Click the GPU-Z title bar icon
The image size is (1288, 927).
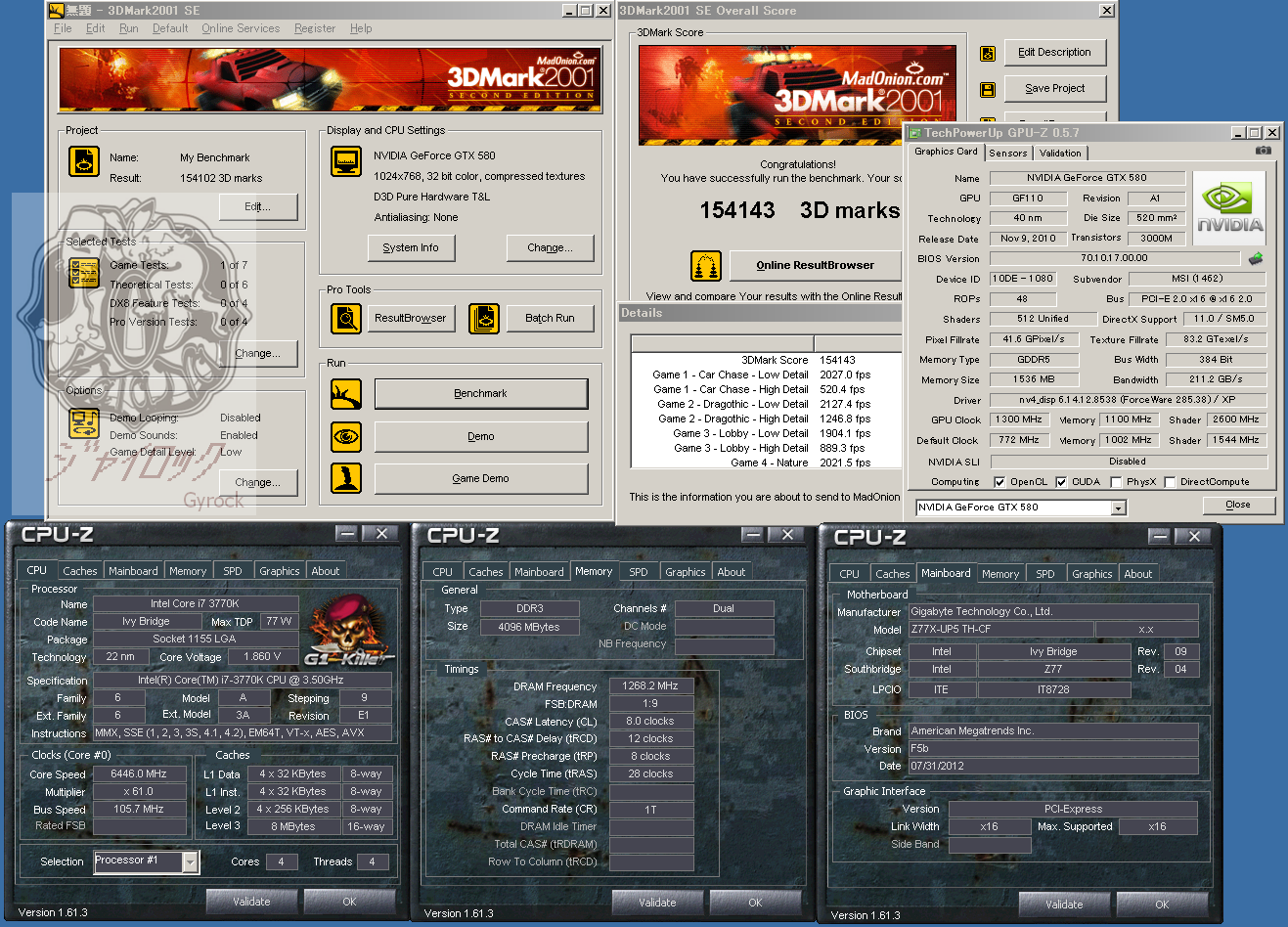click(915, 133)
